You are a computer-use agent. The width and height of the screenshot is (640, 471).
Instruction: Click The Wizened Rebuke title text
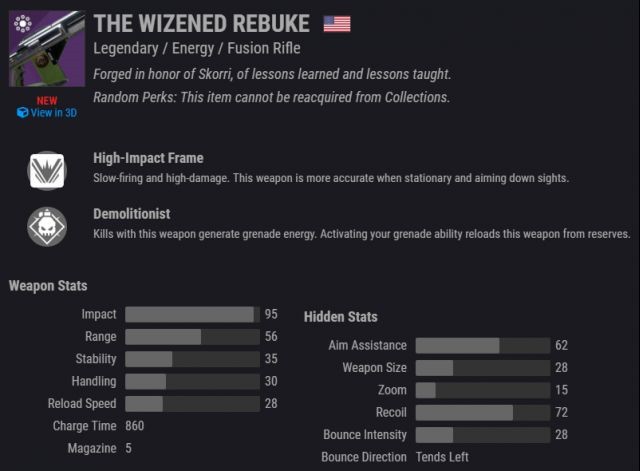click(202, 23)
